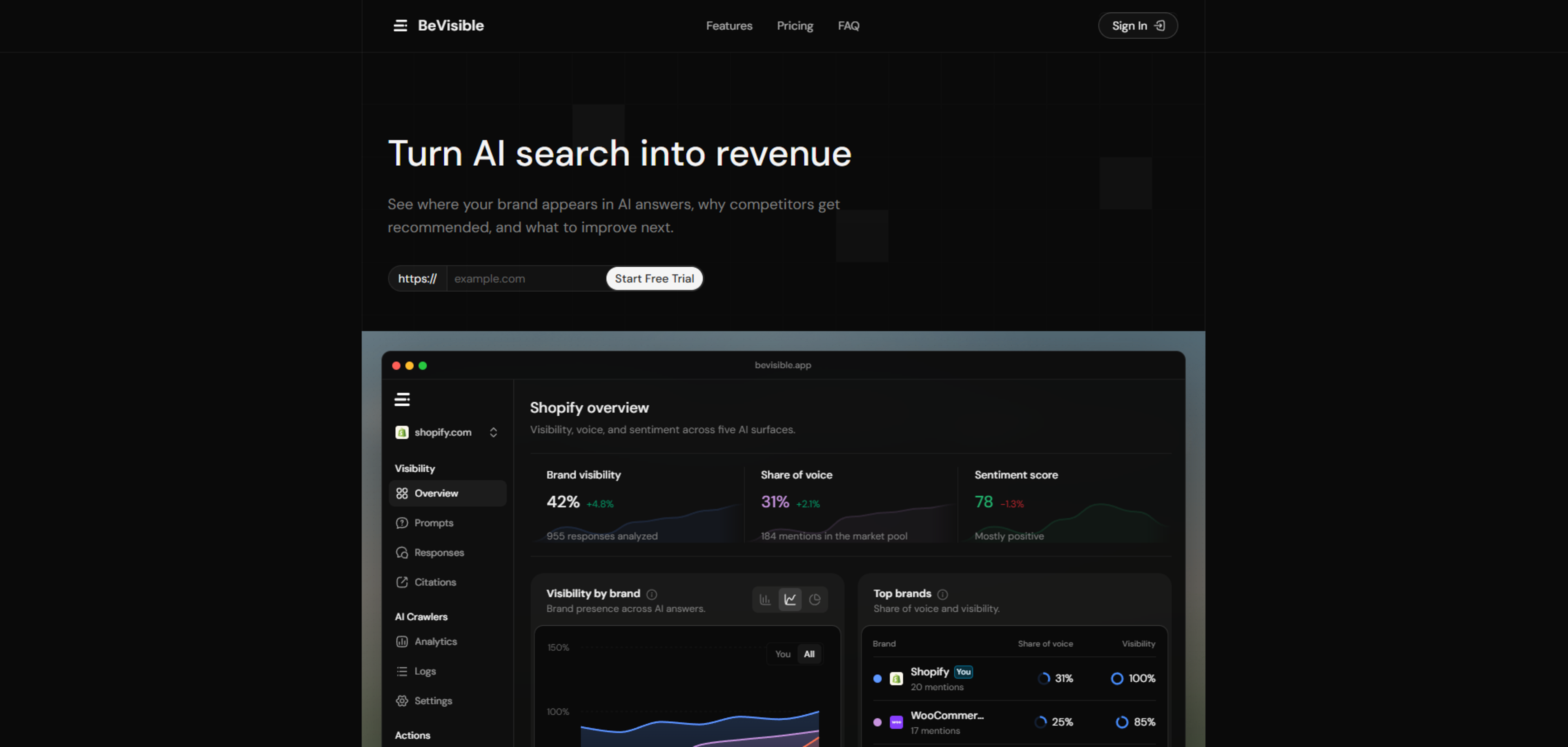The width and height of the screenshot is (1568, 747).
Task: Switch to line chart view icon
Action: click(x=790, y=600)
